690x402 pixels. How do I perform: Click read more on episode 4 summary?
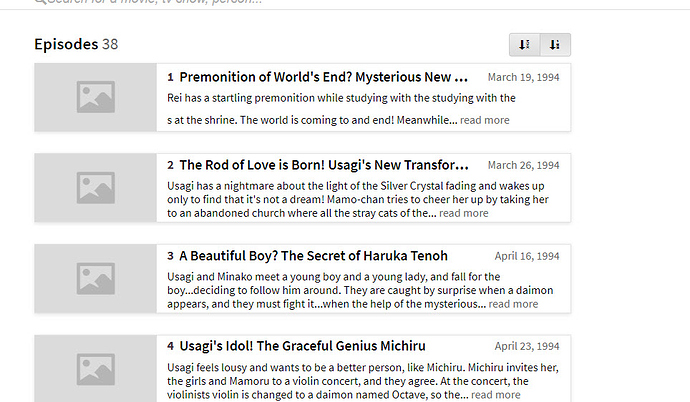pyautogui.click(x=495, y=395)
